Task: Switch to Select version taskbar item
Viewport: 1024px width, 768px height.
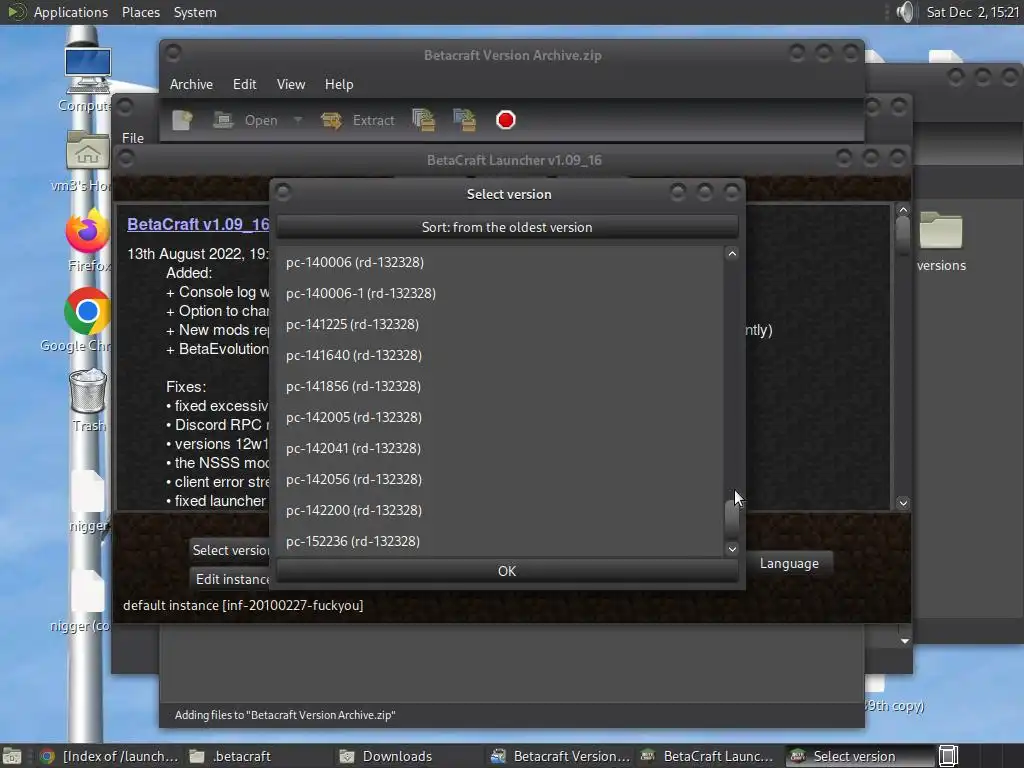Action: click(x=860, y=756)
